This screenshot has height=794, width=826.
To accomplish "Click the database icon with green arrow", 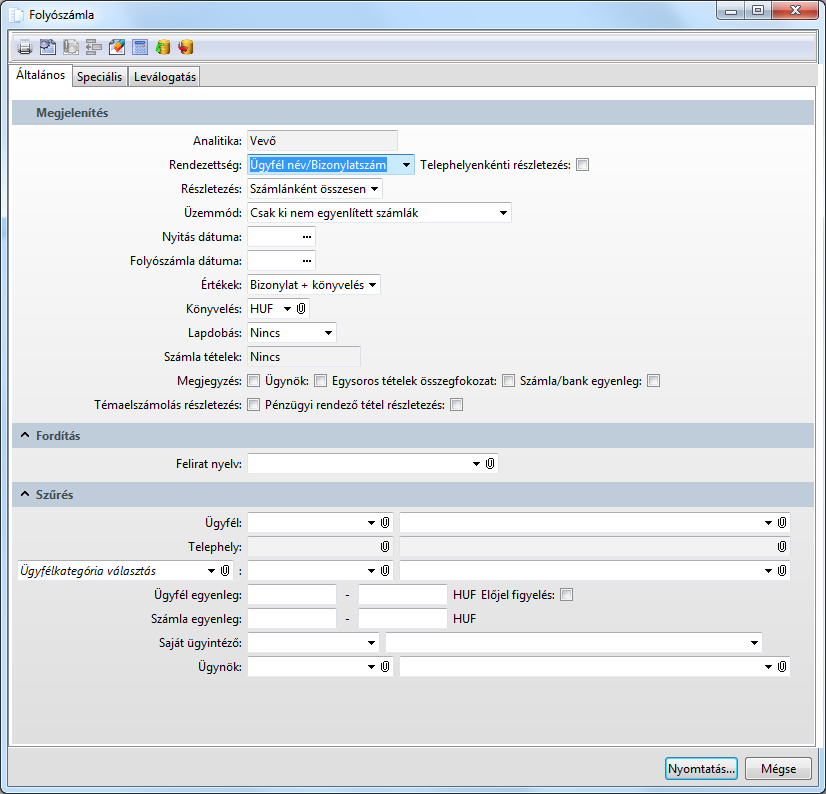I will (163, 47).
